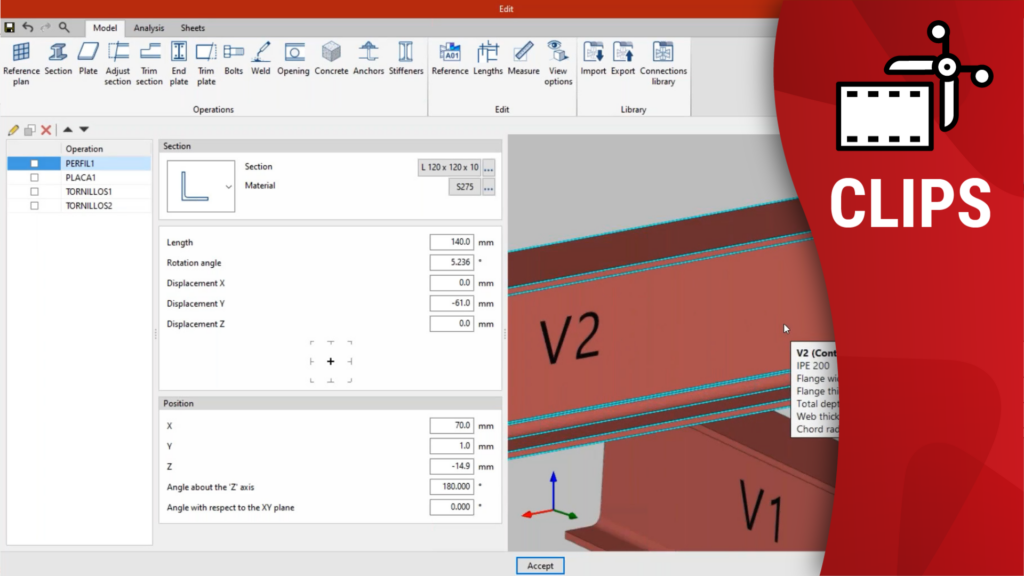1024x576 pixels.
Task: Open the Stiffeners tool
Action: pyautogui.click(x=405, y=62)
